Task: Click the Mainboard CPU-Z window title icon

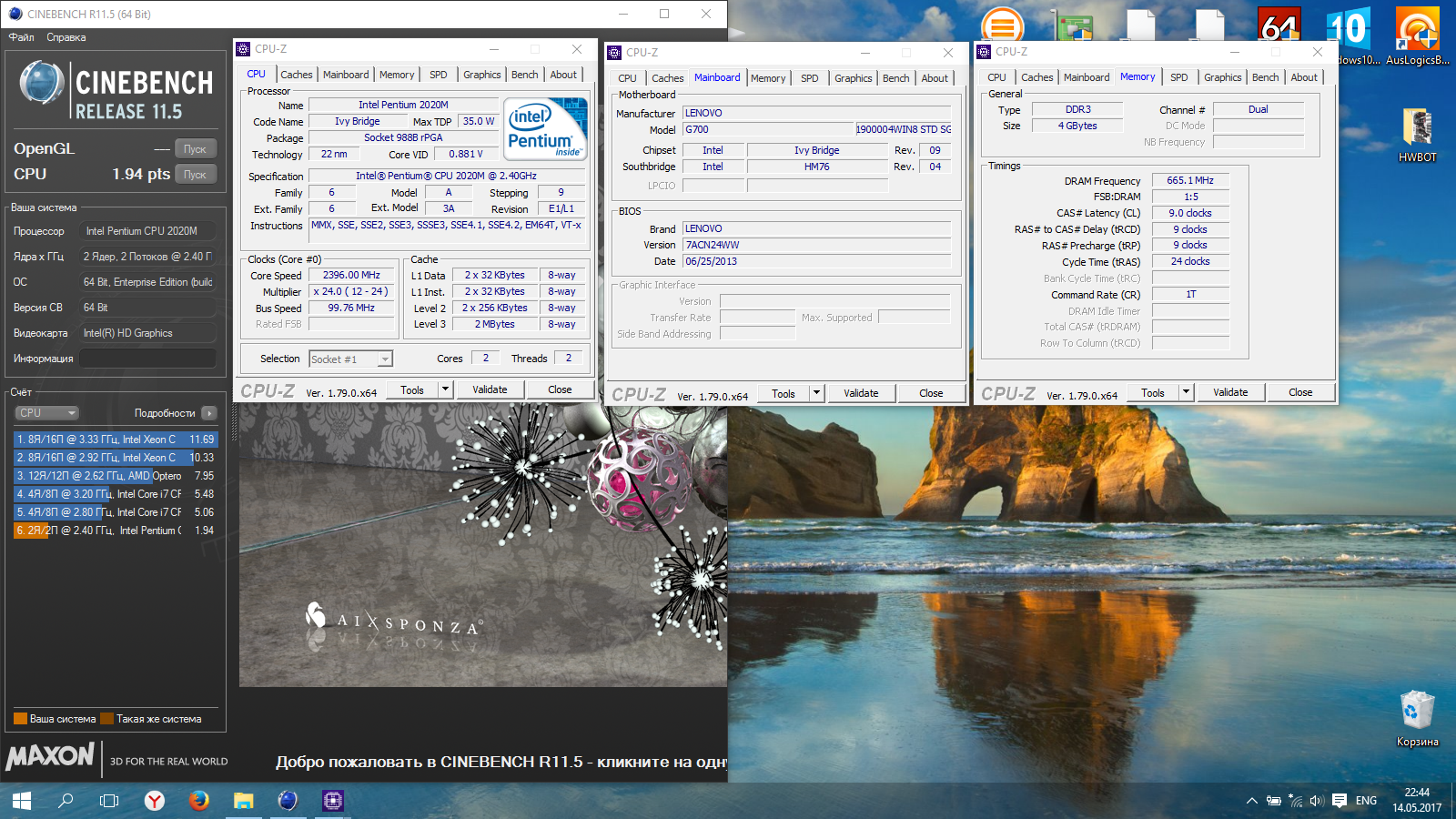Action: 614,53
